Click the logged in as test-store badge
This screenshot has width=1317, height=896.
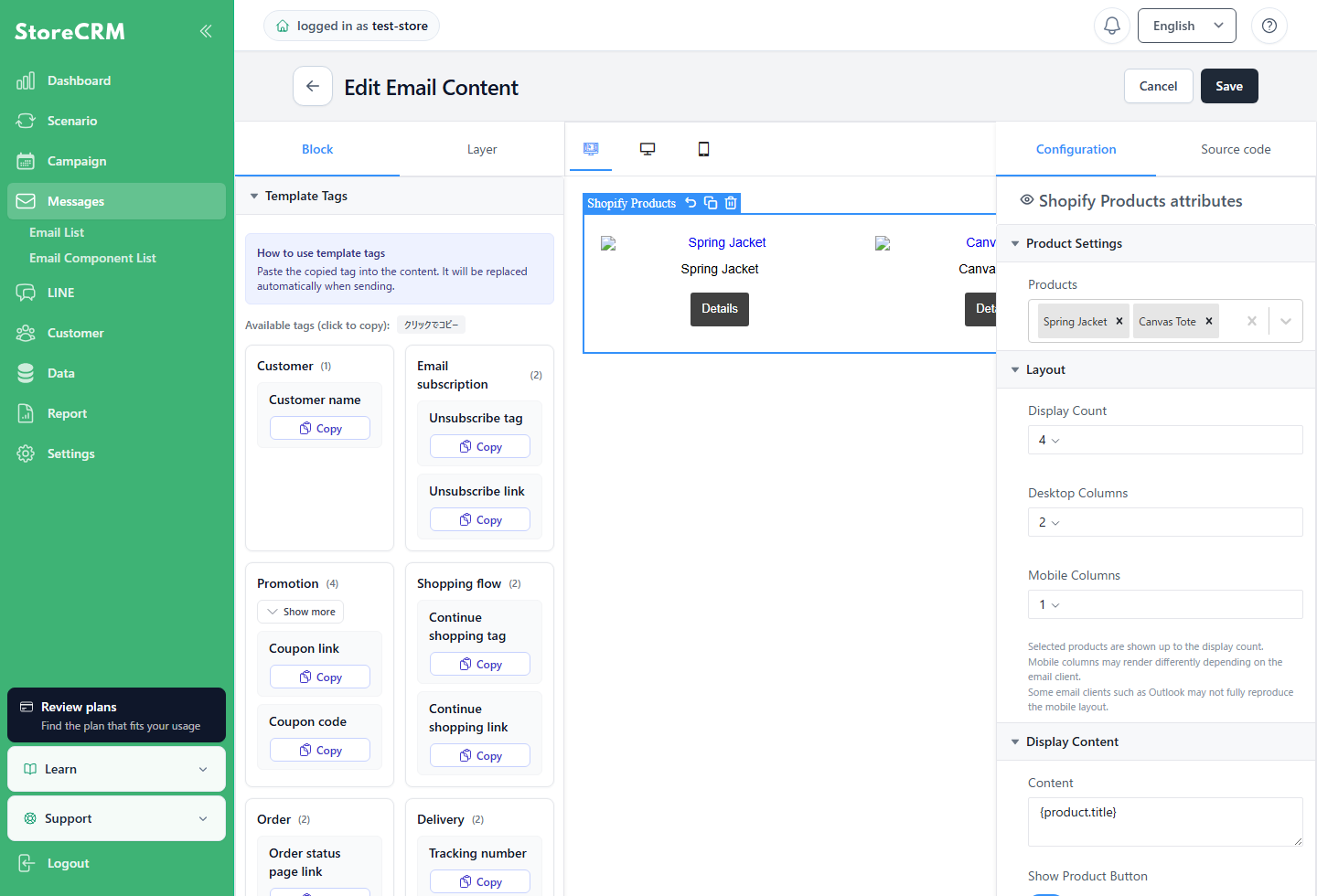[352, 26]
